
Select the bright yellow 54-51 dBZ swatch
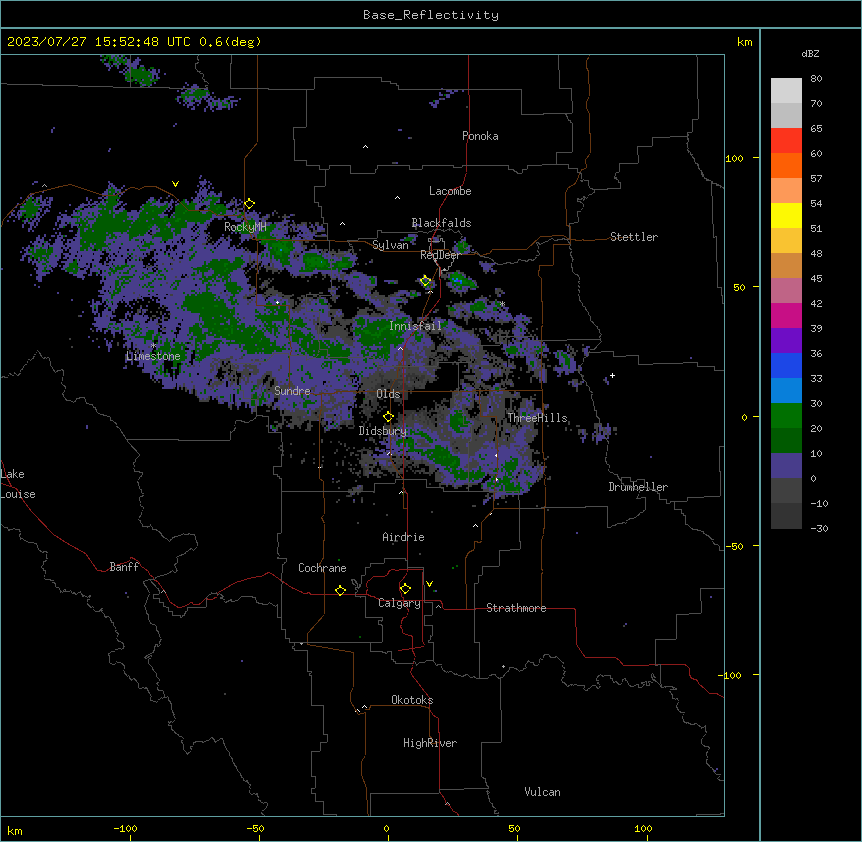coord(786,215)
